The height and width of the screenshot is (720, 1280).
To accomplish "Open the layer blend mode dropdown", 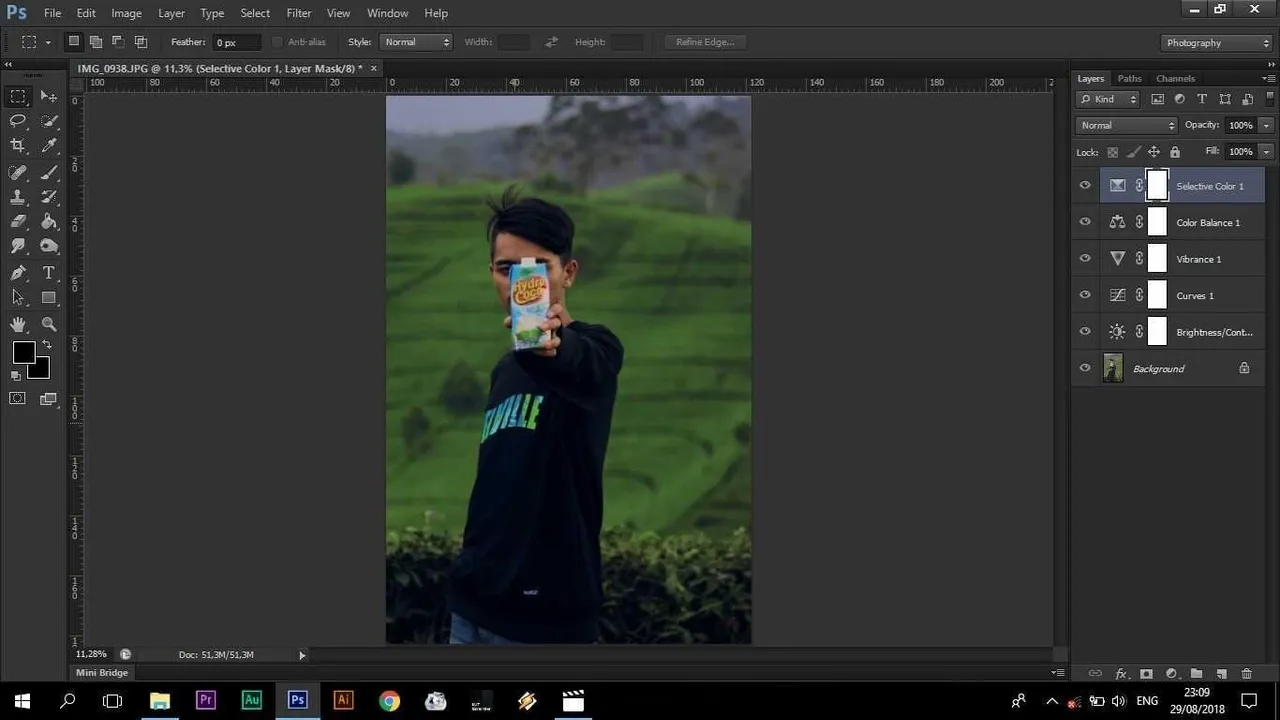I will pyautogui.click(x=1127, y=125).
